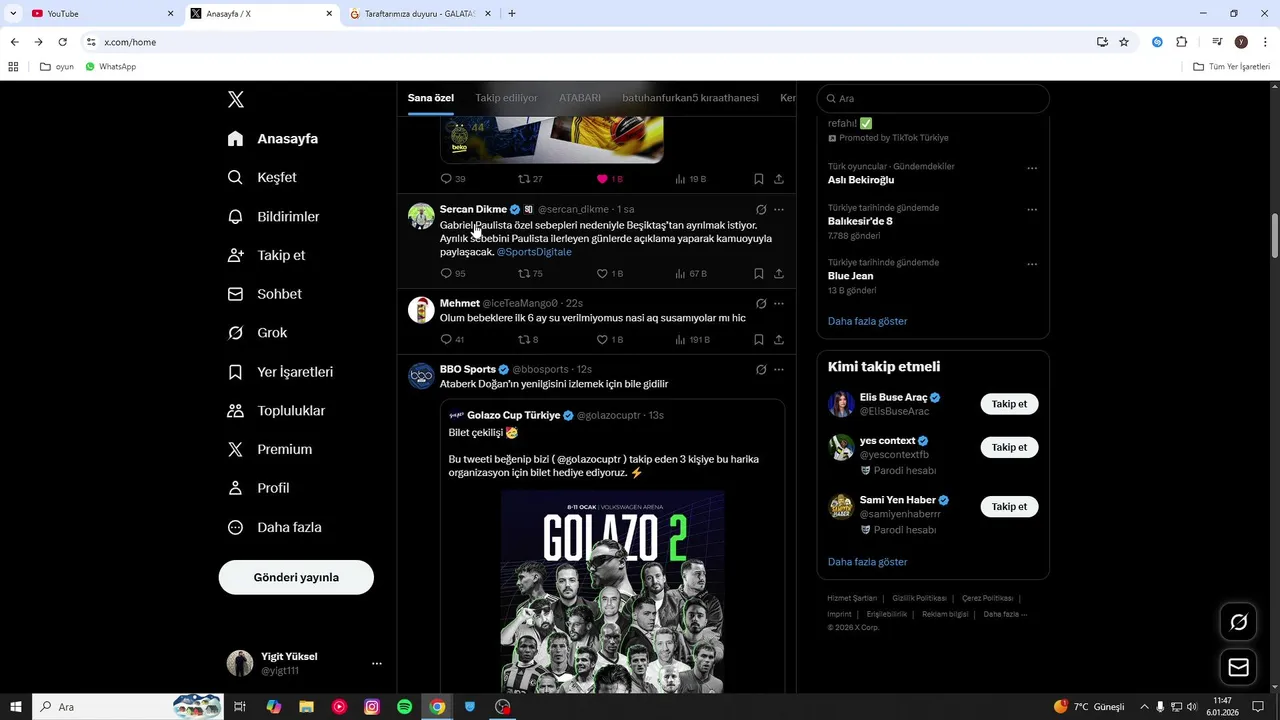Follow Sami Yen Haber
1280x720 pixels.
tap(1009, 507)
